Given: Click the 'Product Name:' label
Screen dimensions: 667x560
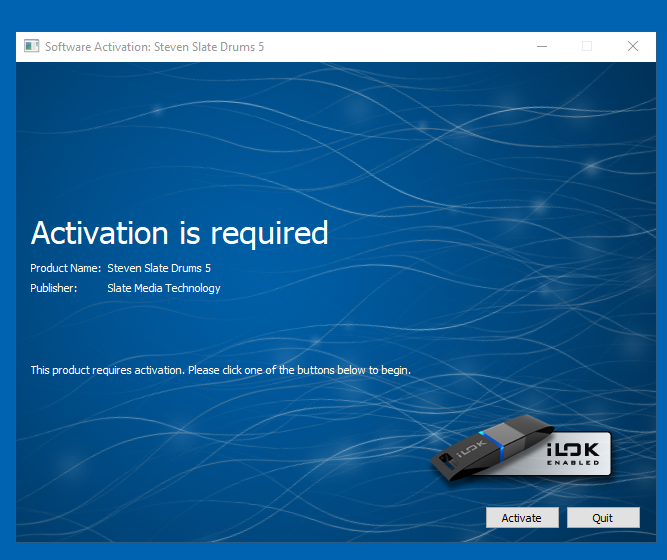Looking at the screenshot, I should 66,268.
